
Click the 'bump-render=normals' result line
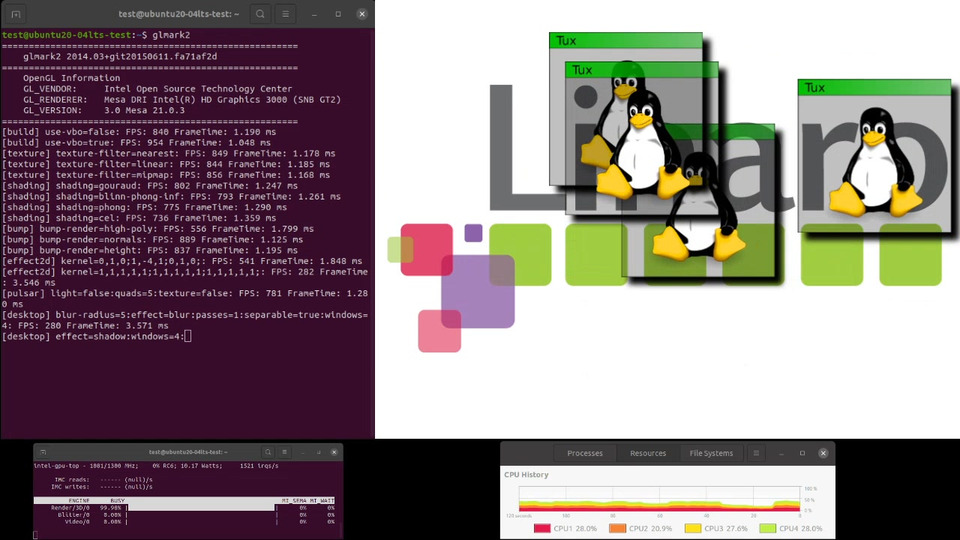coord(152,239)
